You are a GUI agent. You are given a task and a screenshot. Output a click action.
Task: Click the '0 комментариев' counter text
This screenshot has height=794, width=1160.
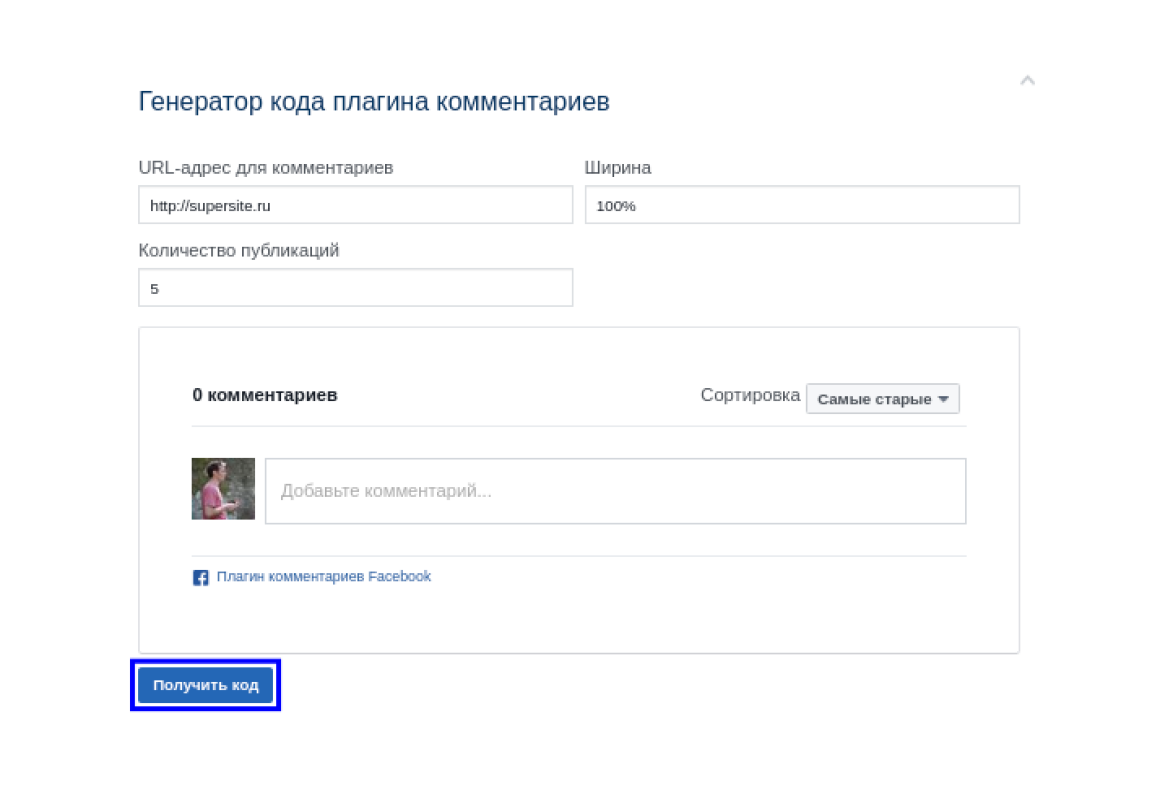pyautogui.click(x=265, y=395)
